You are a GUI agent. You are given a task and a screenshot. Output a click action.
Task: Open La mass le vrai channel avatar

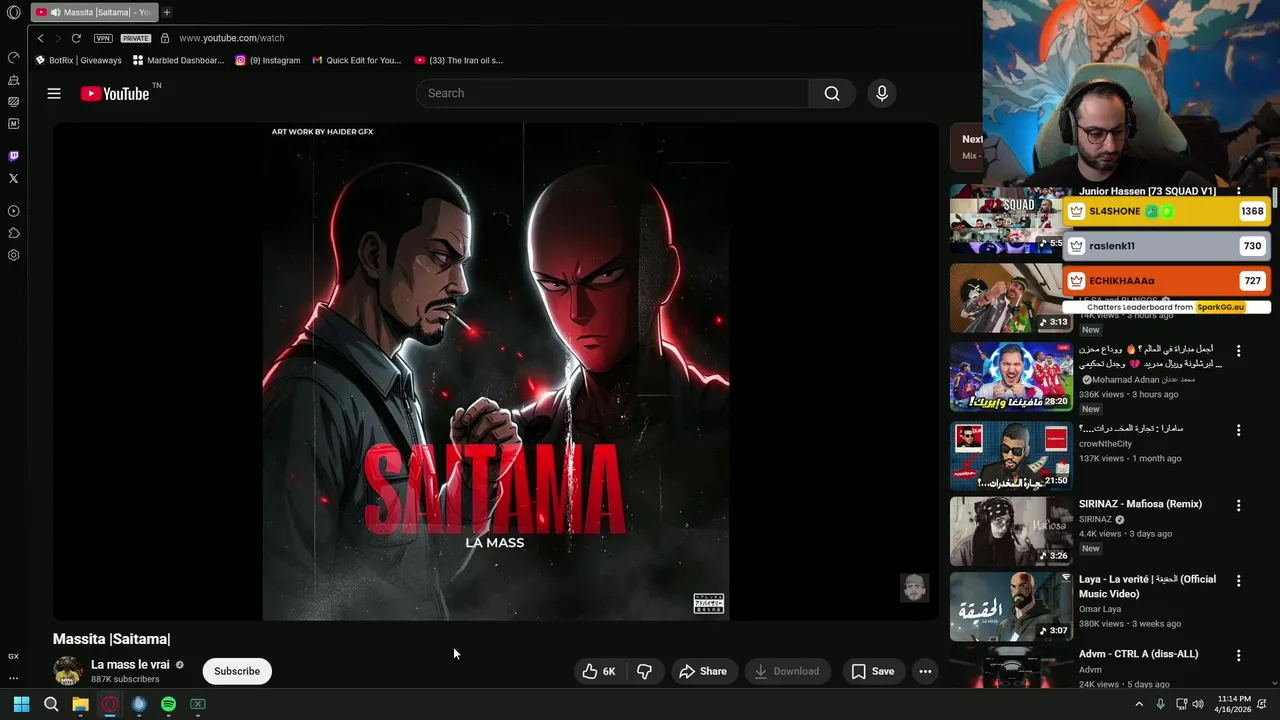(x=68, y=671)
